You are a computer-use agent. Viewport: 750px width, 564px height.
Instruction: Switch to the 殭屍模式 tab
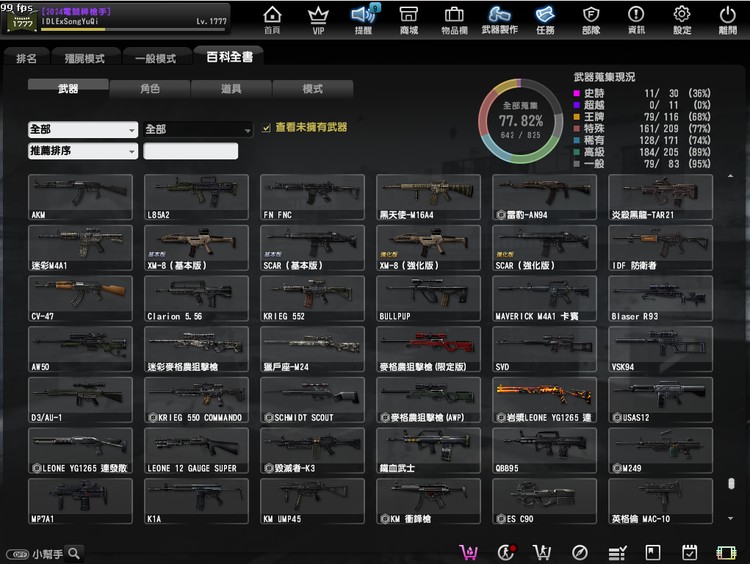[x=85, y=58]
